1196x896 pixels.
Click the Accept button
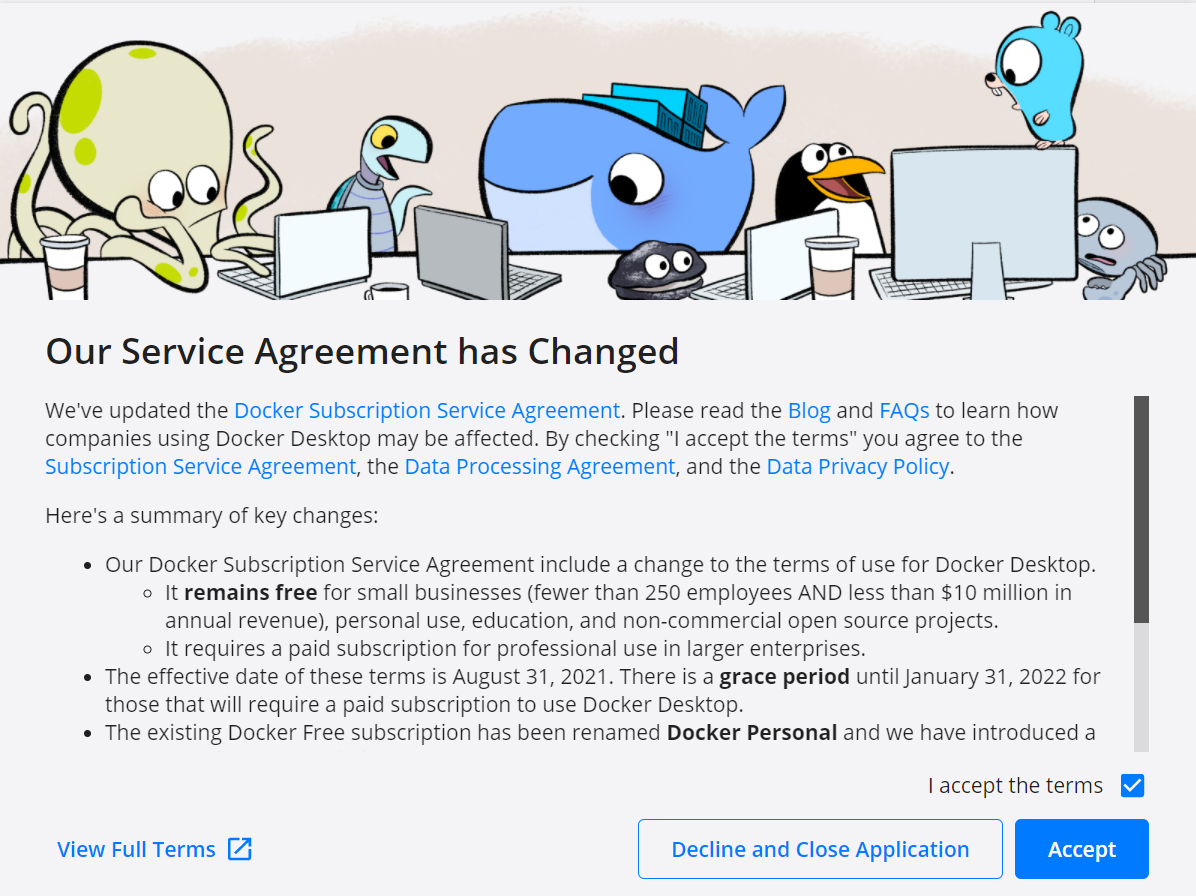(x=1081, y=849)
